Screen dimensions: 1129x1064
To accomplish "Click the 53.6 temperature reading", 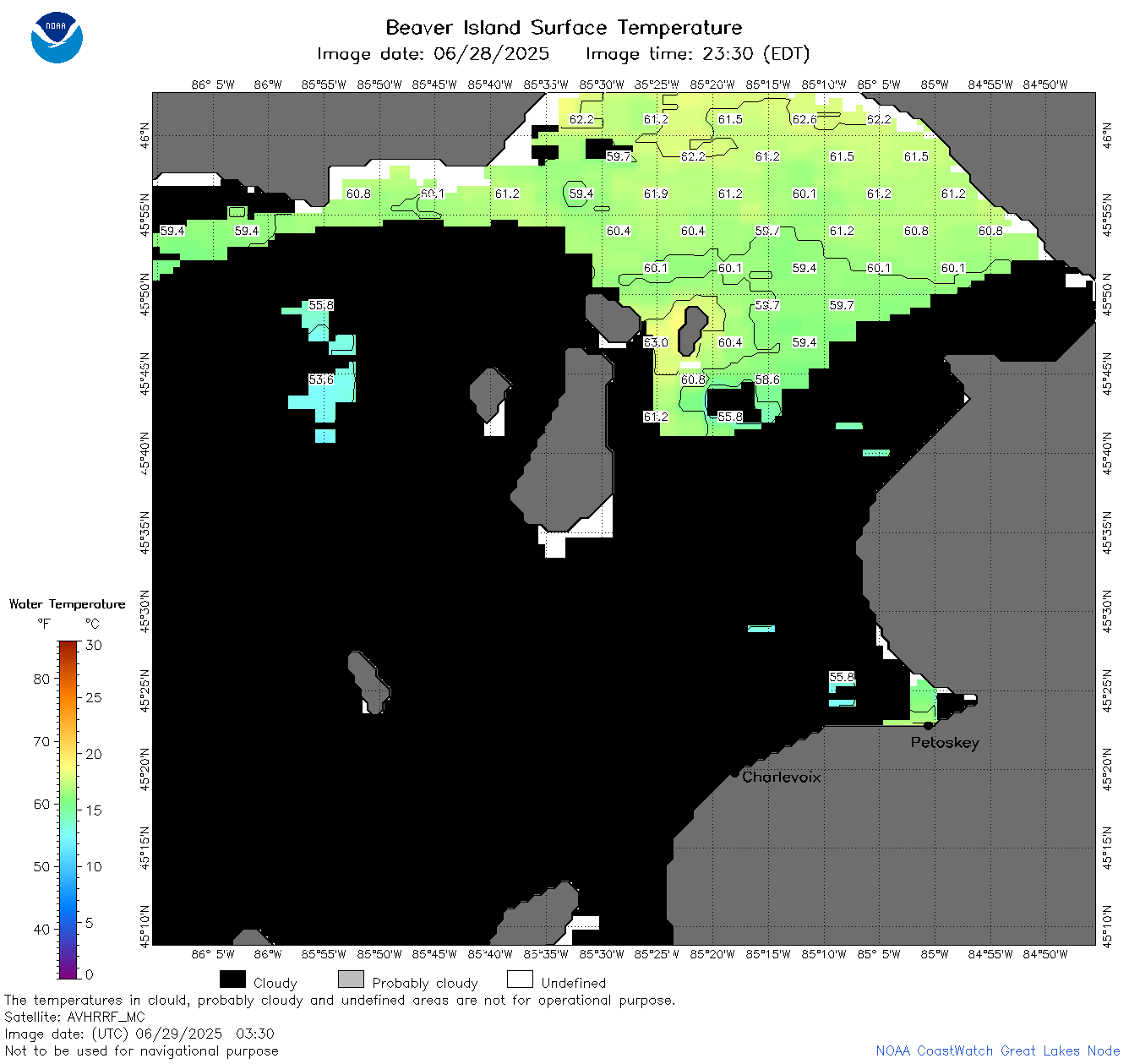I will click(x=321, y=379).
